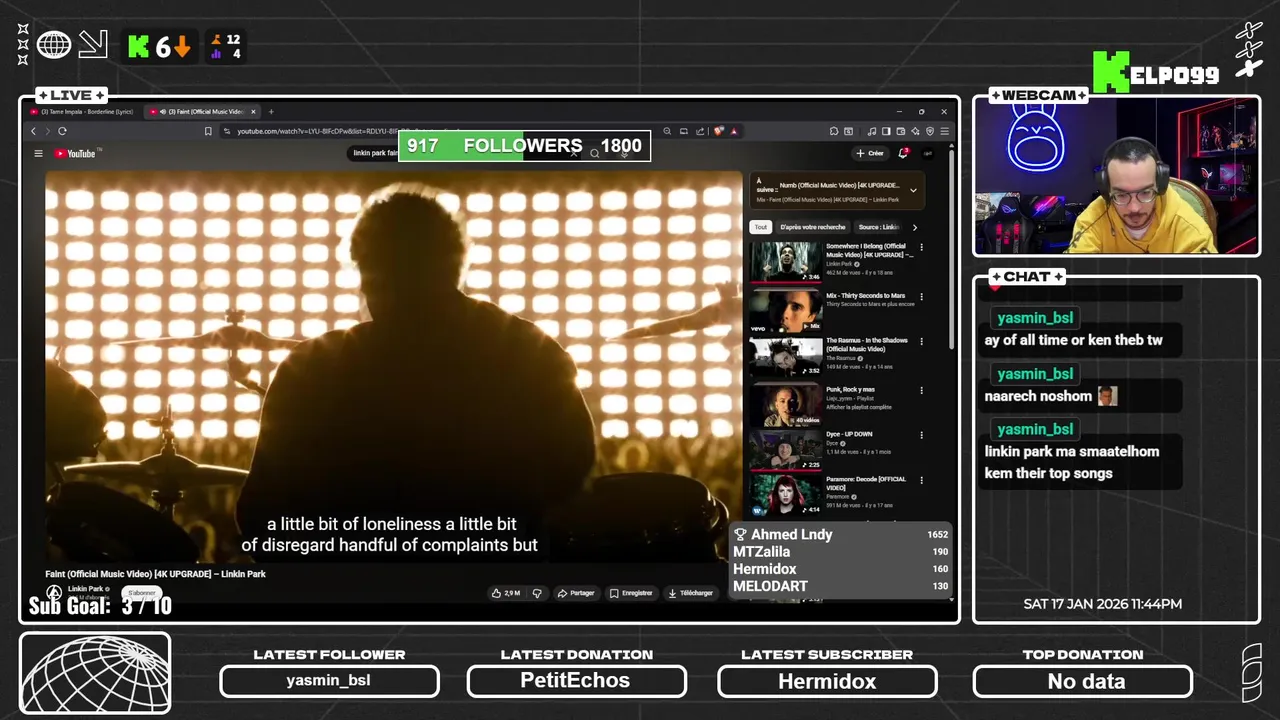
Task: Open options for Mix - Thirty Seconds to Mars
Action: (922, 297)
